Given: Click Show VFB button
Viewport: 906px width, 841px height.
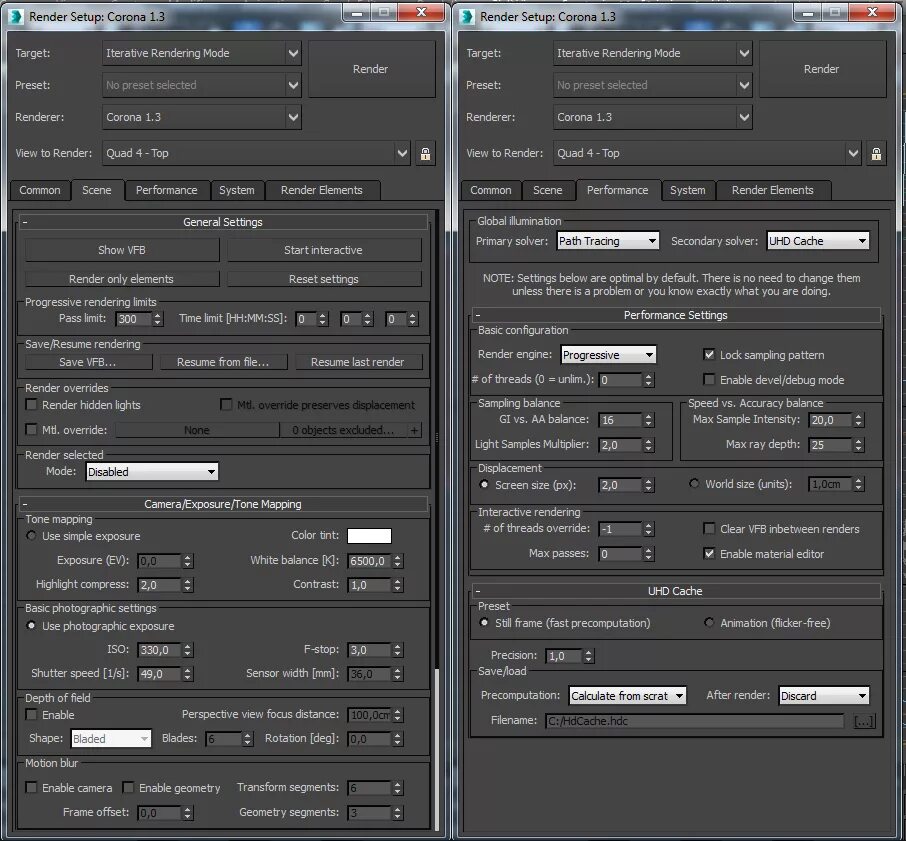Looking at the screenshot, I should pos(122,250).
